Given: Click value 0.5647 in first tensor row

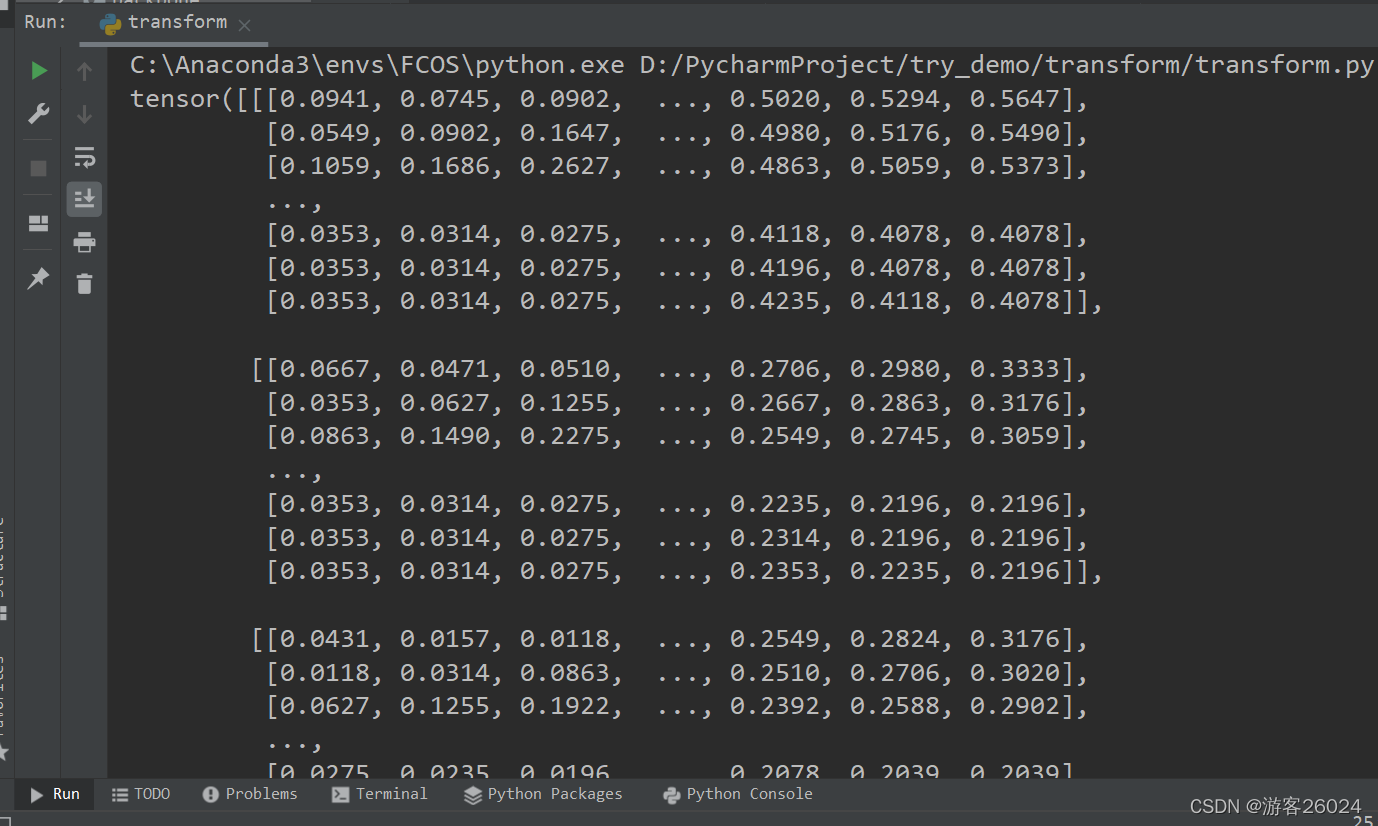Looking at the screenshot, I should coord(1014,100).
